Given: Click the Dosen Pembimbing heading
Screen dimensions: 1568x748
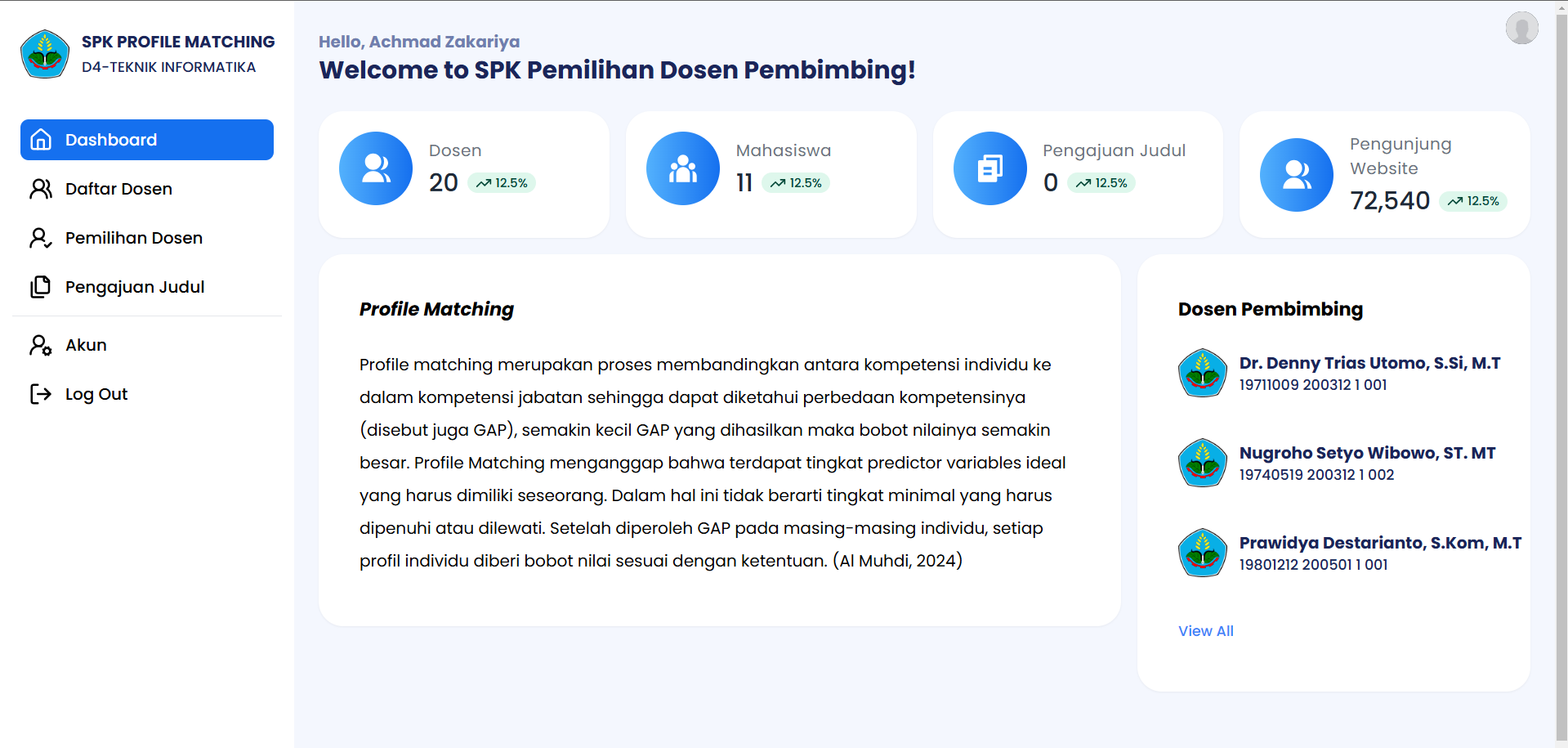Looking at the screenshot, I should click(1271, 309).
